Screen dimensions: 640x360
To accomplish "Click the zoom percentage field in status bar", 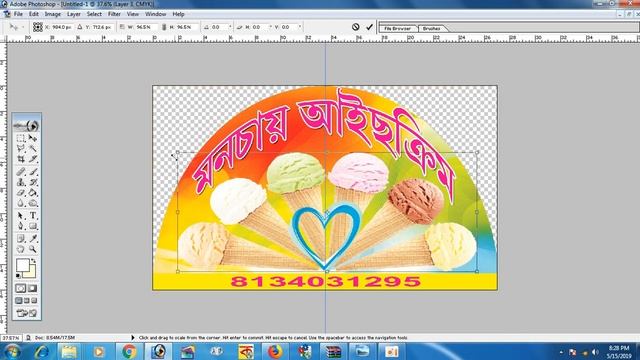I will tap(11, 338).
